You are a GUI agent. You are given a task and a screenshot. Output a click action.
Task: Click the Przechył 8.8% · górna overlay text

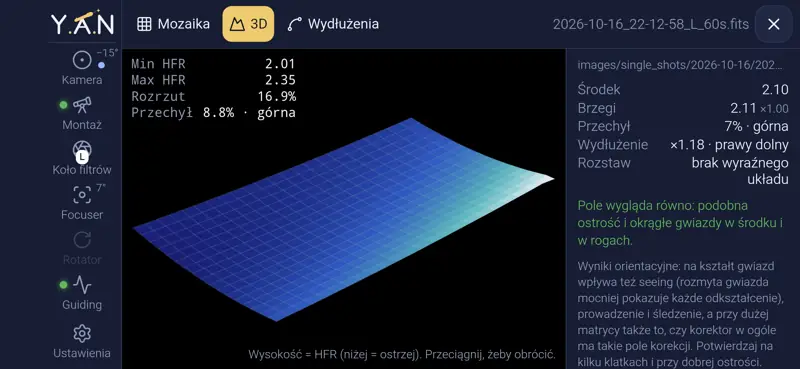point(213,113)
